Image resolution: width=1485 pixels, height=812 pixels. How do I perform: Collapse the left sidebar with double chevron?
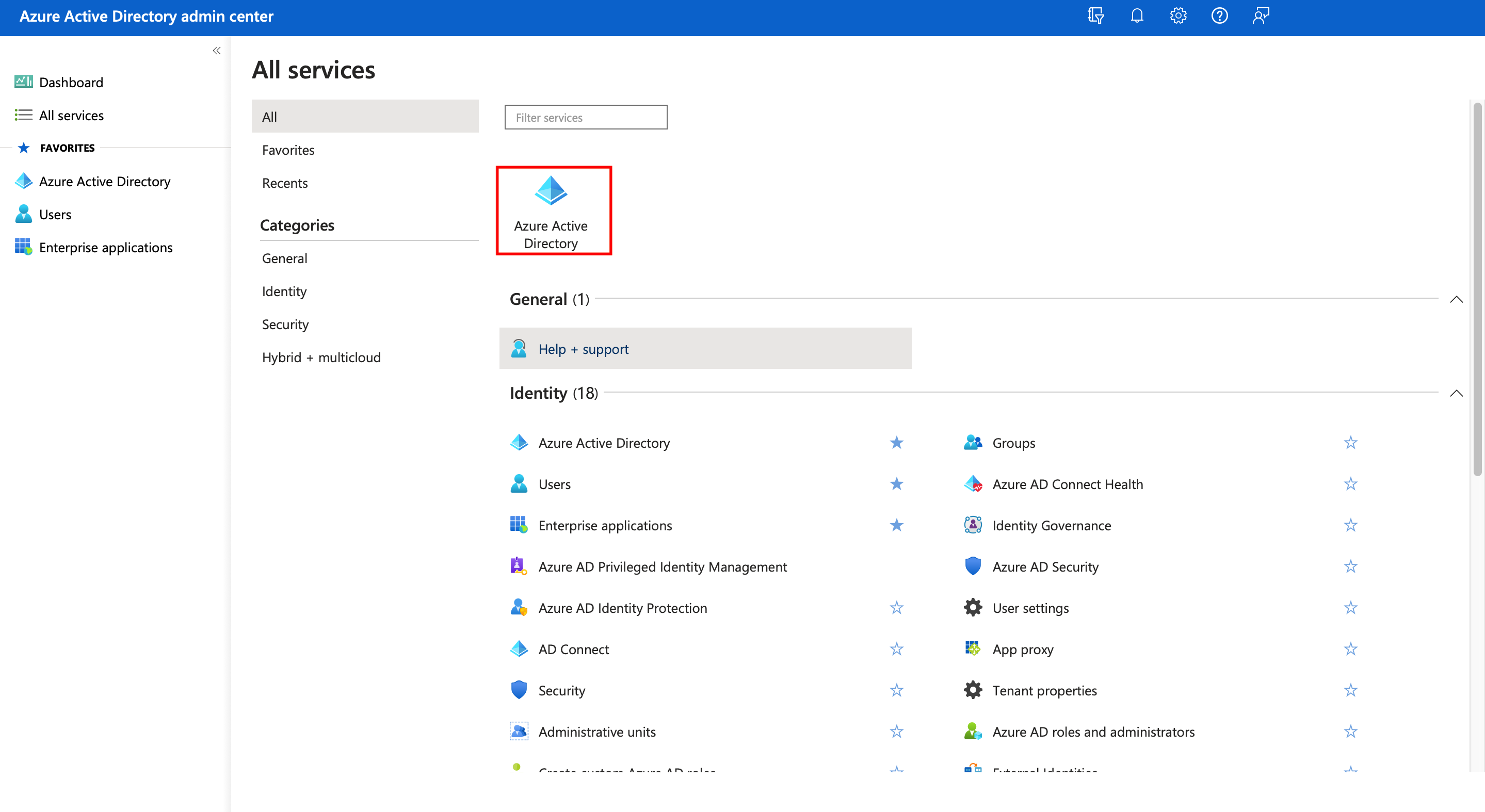click(217, 51)
